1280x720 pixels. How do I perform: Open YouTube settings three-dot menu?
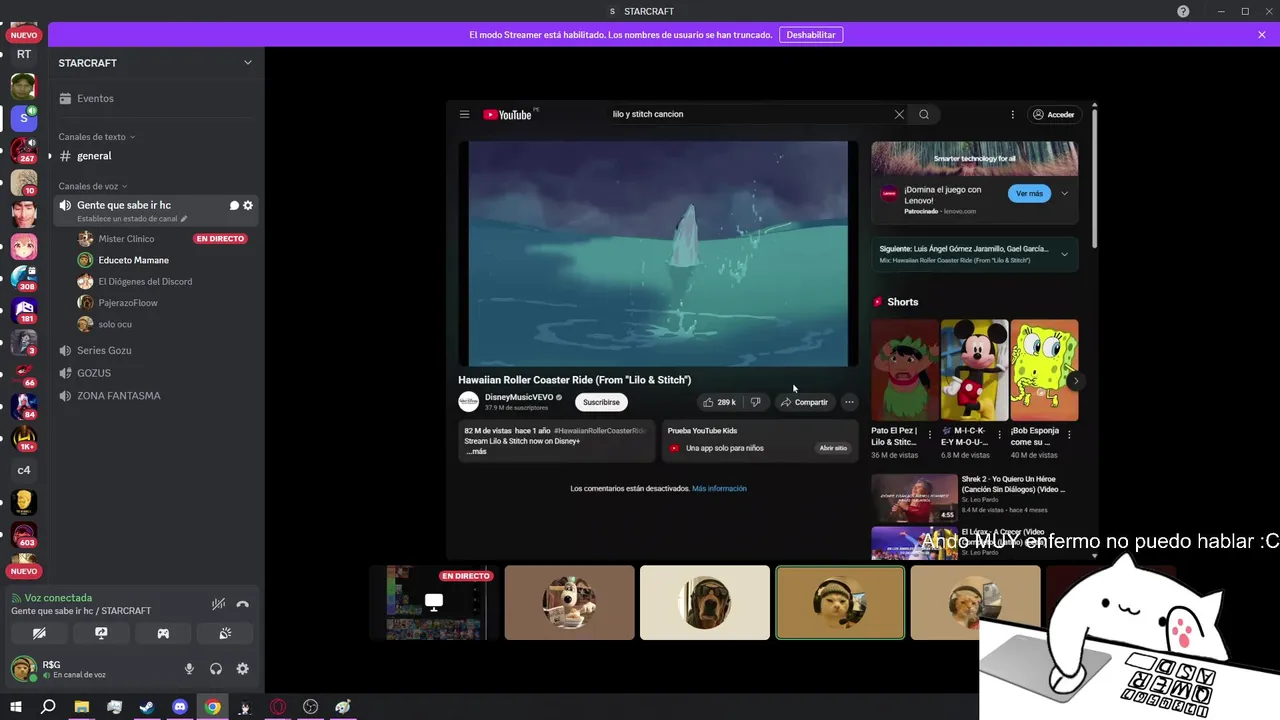(x=1012, y=114)
